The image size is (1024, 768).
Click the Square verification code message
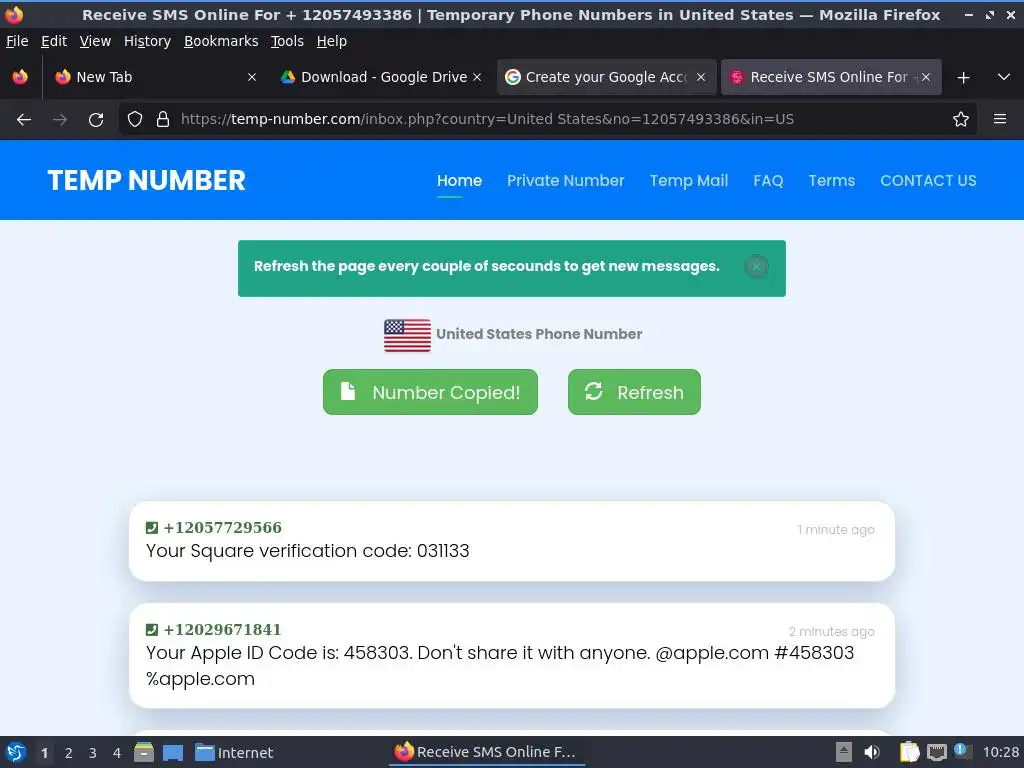point(308,551)
